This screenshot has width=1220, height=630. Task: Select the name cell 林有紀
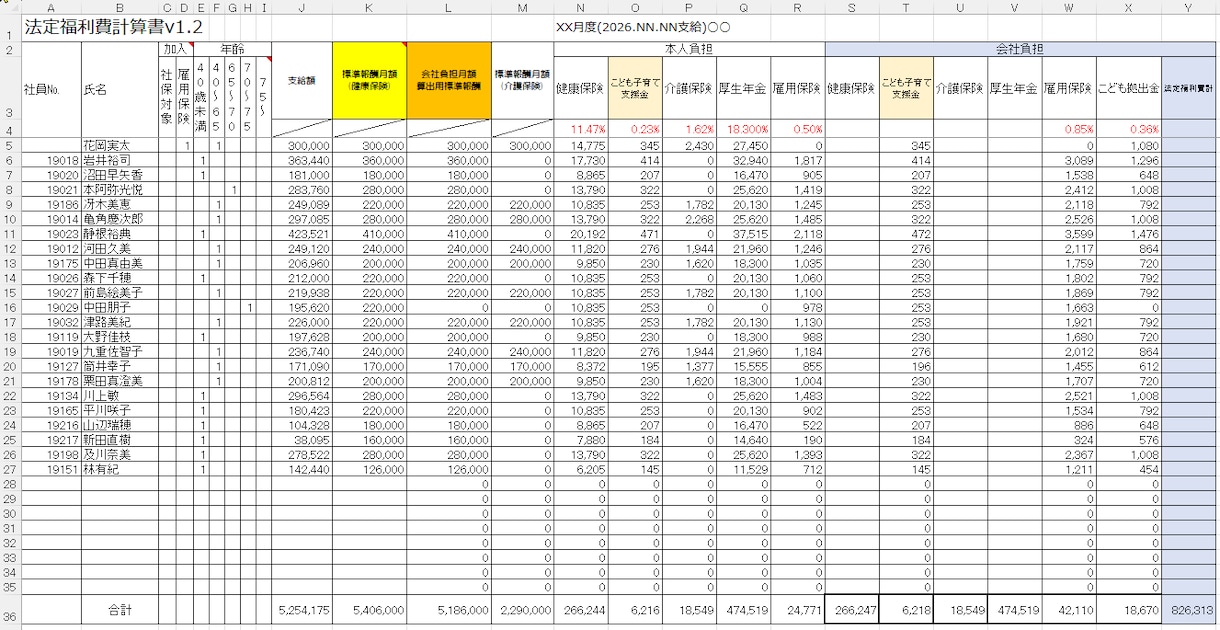coord(119,469)
